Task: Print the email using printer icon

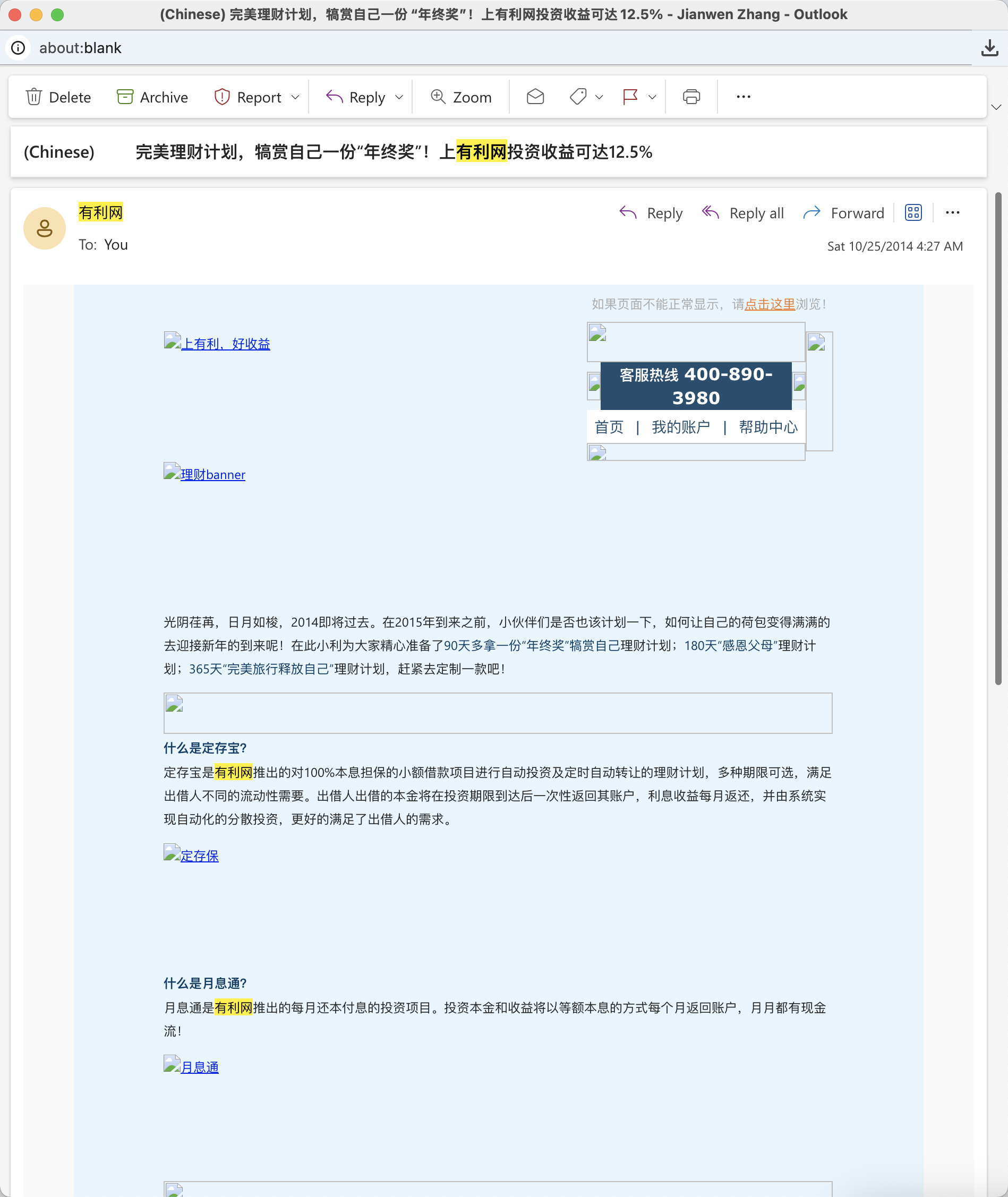Action: tap(691, 97)
